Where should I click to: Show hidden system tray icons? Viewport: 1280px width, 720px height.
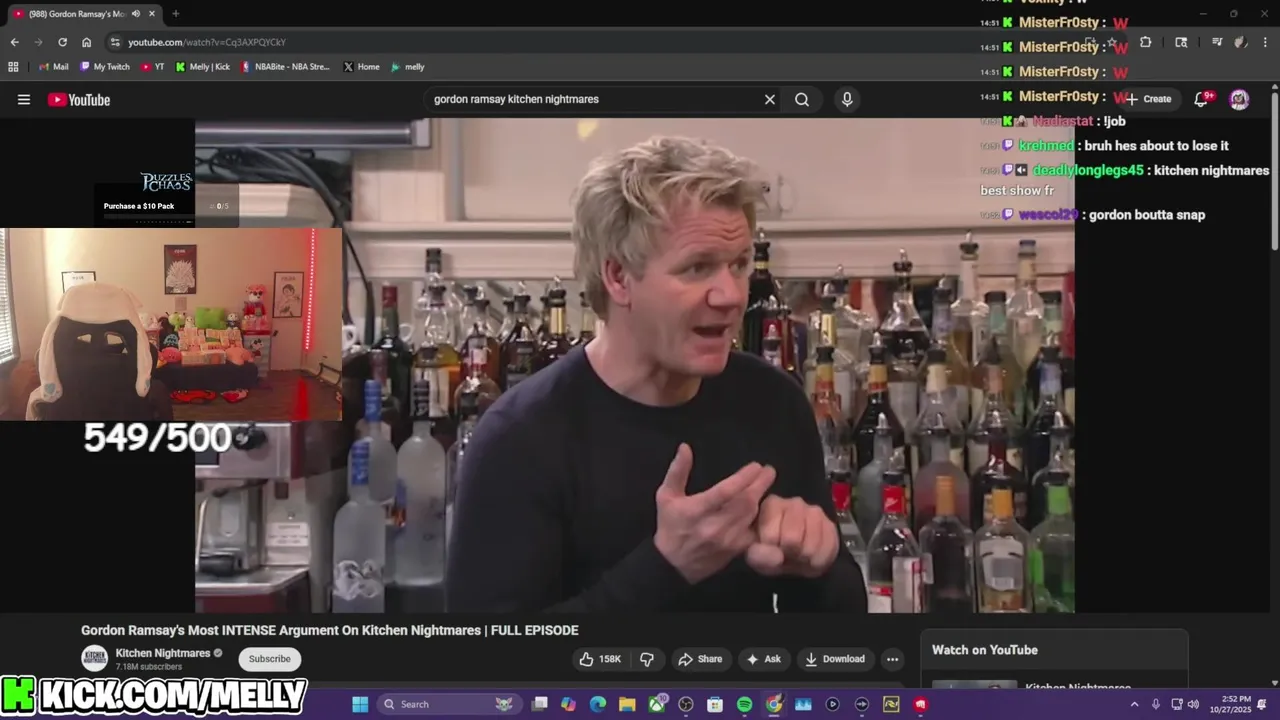(x=1134, y=704)
